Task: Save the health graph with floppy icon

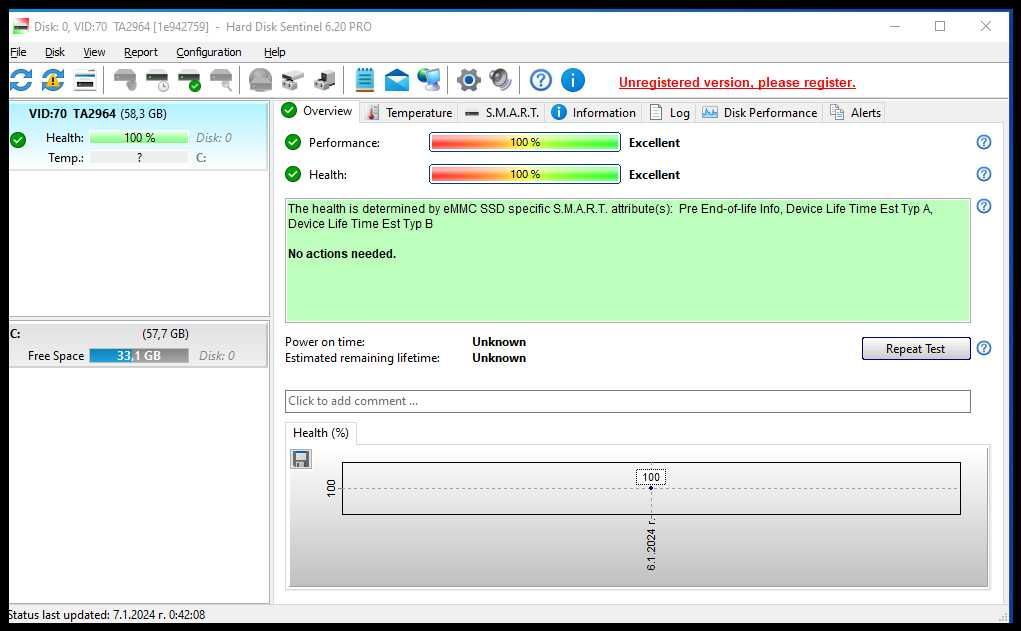Action: tap(301, 459)
